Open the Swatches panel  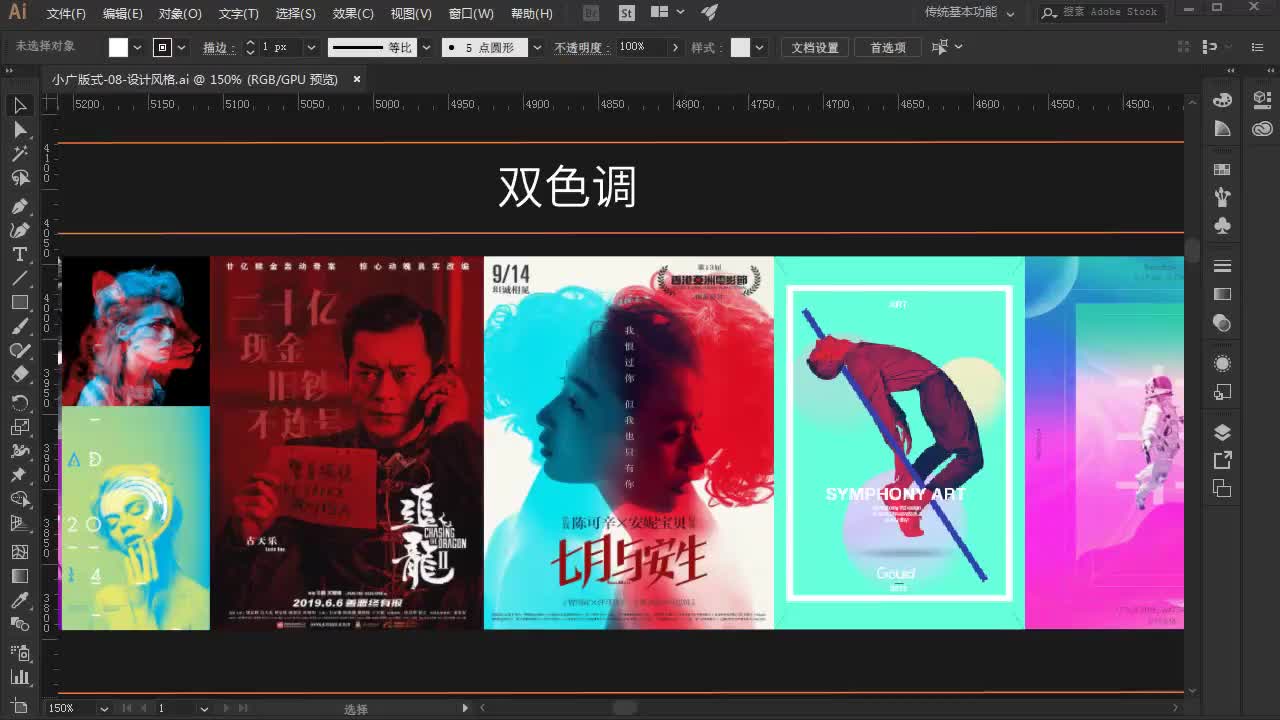[1222, 169]
